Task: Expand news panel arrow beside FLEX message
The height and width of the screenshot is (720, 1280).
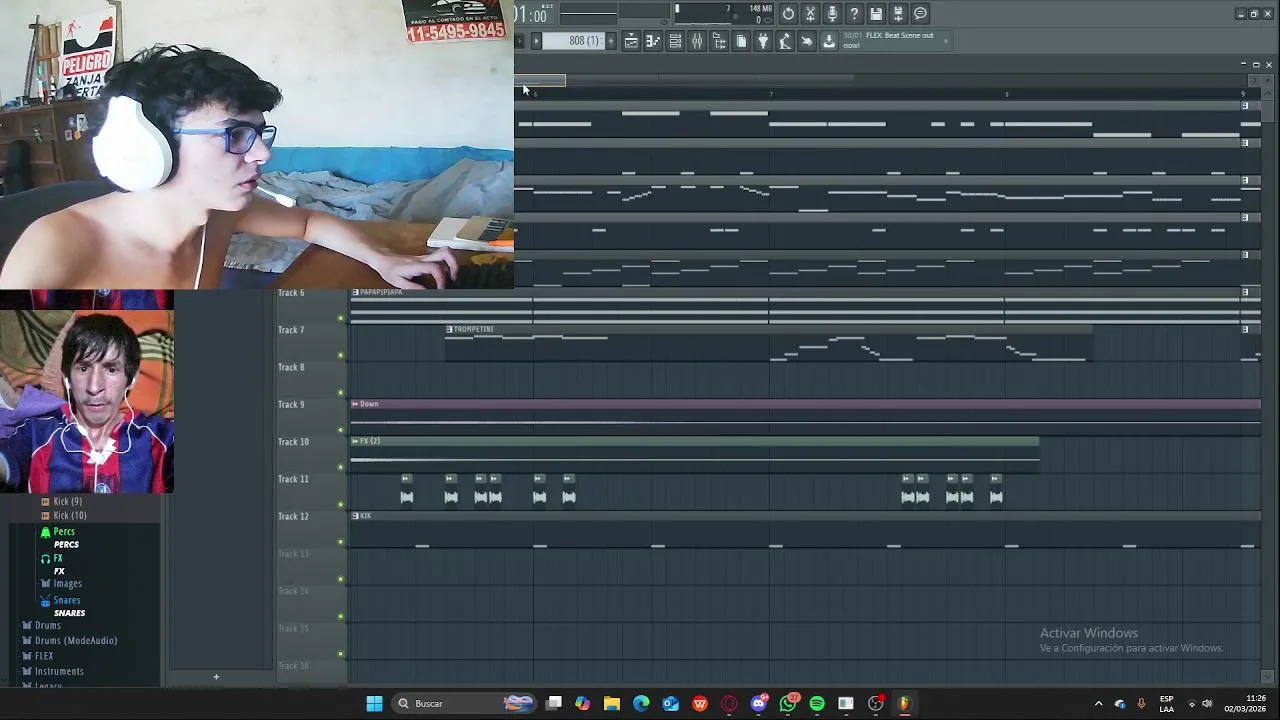Action: click(x=946, y=41)
